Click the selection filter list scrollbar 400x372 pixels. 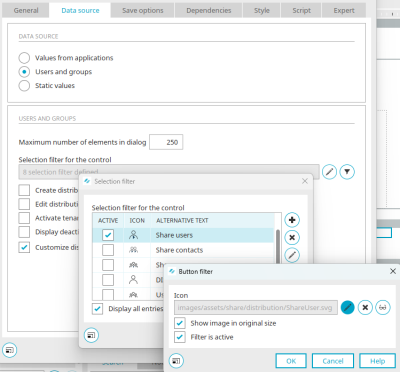point(278,246)
